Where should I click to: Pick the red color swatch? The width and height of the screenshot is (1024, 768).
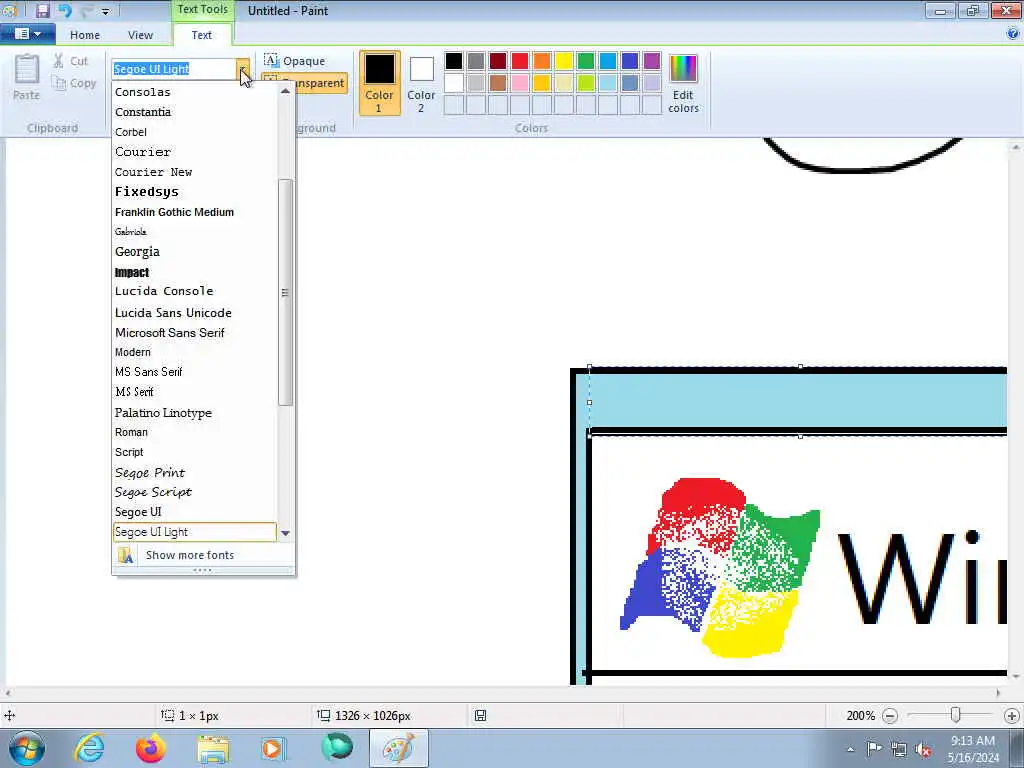pyautogui.click(x=520, y=61)
